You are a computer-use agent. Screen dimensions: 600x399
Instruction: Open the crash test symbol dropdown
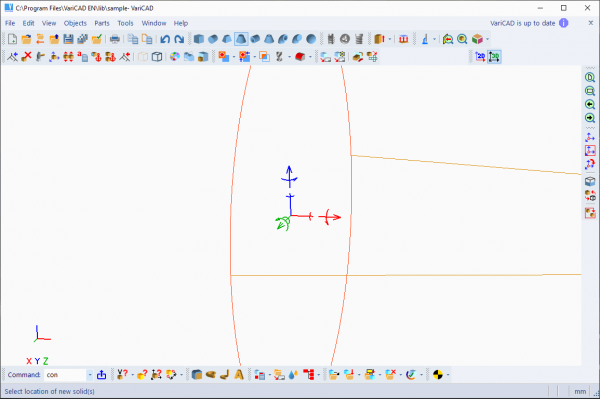coord(448,375)
